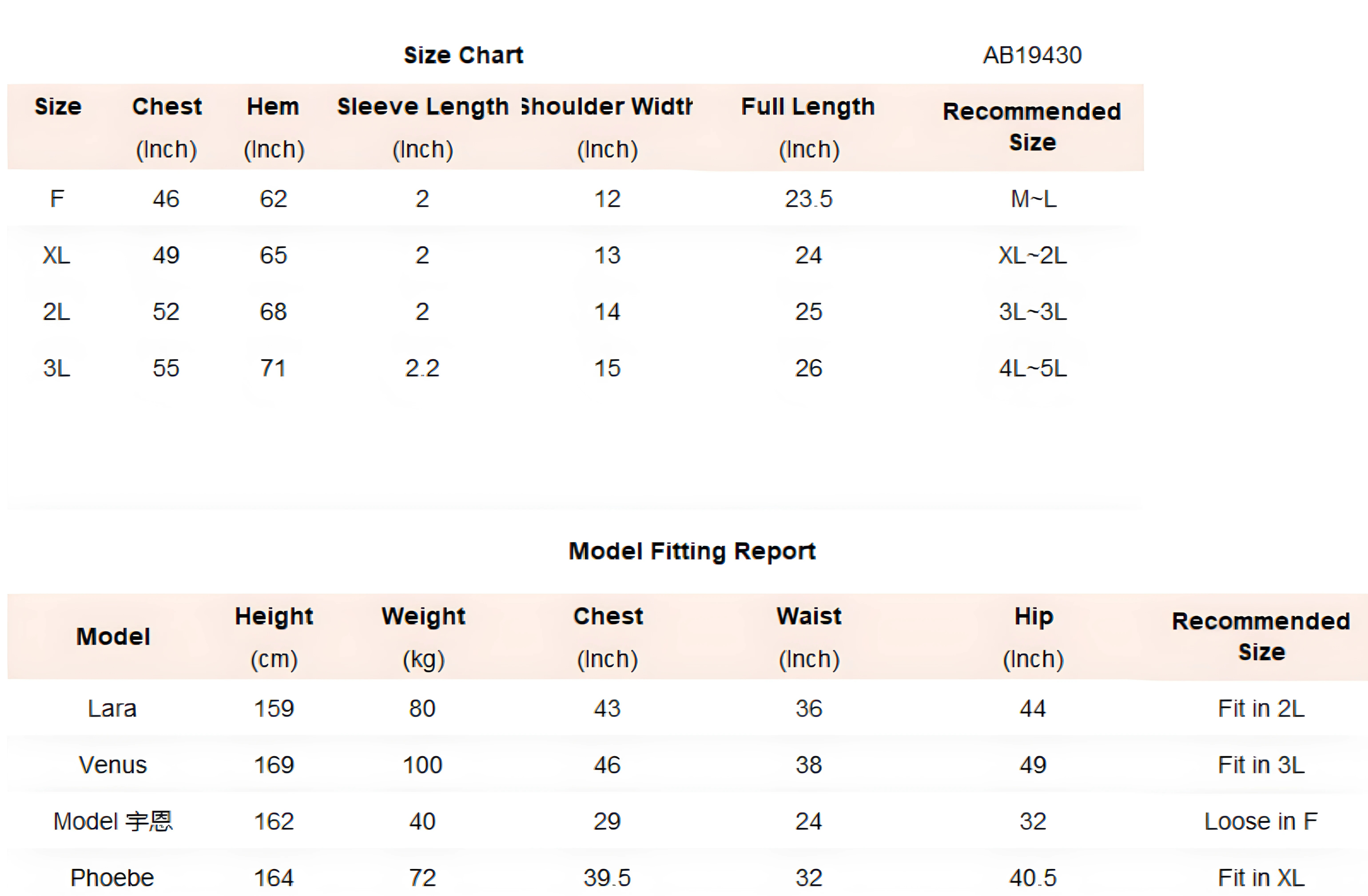Click Venus's weight value 100
The image size is (1368, 896).
coord(422,765)
